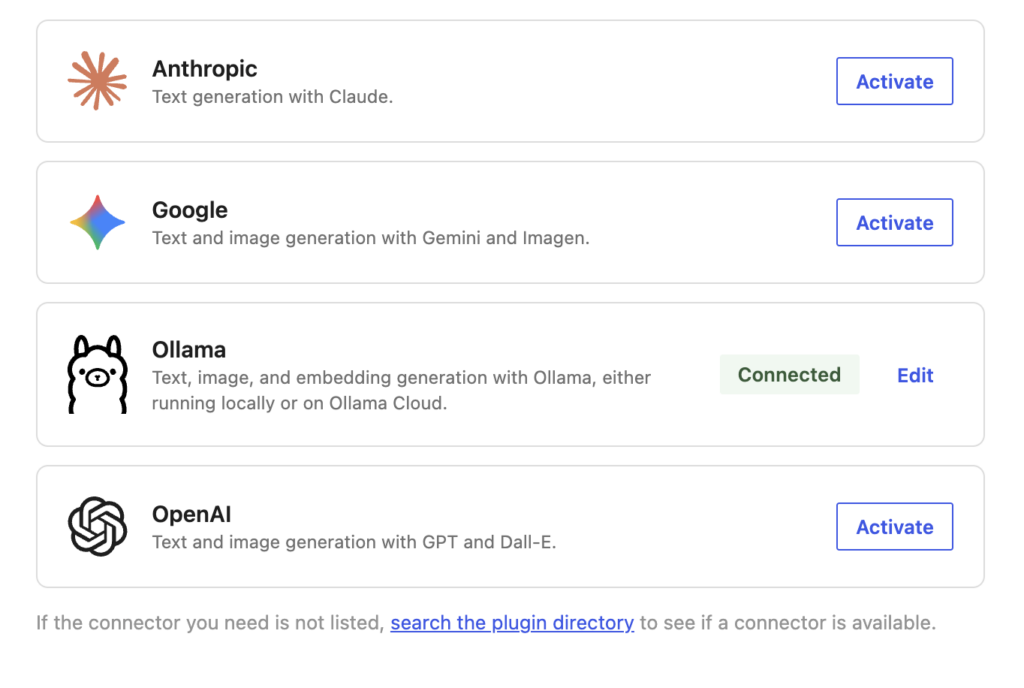Click the Google Gemini sparkle icon
Image resolution: width=1024 pixels, height=688 pixels.
97,222
